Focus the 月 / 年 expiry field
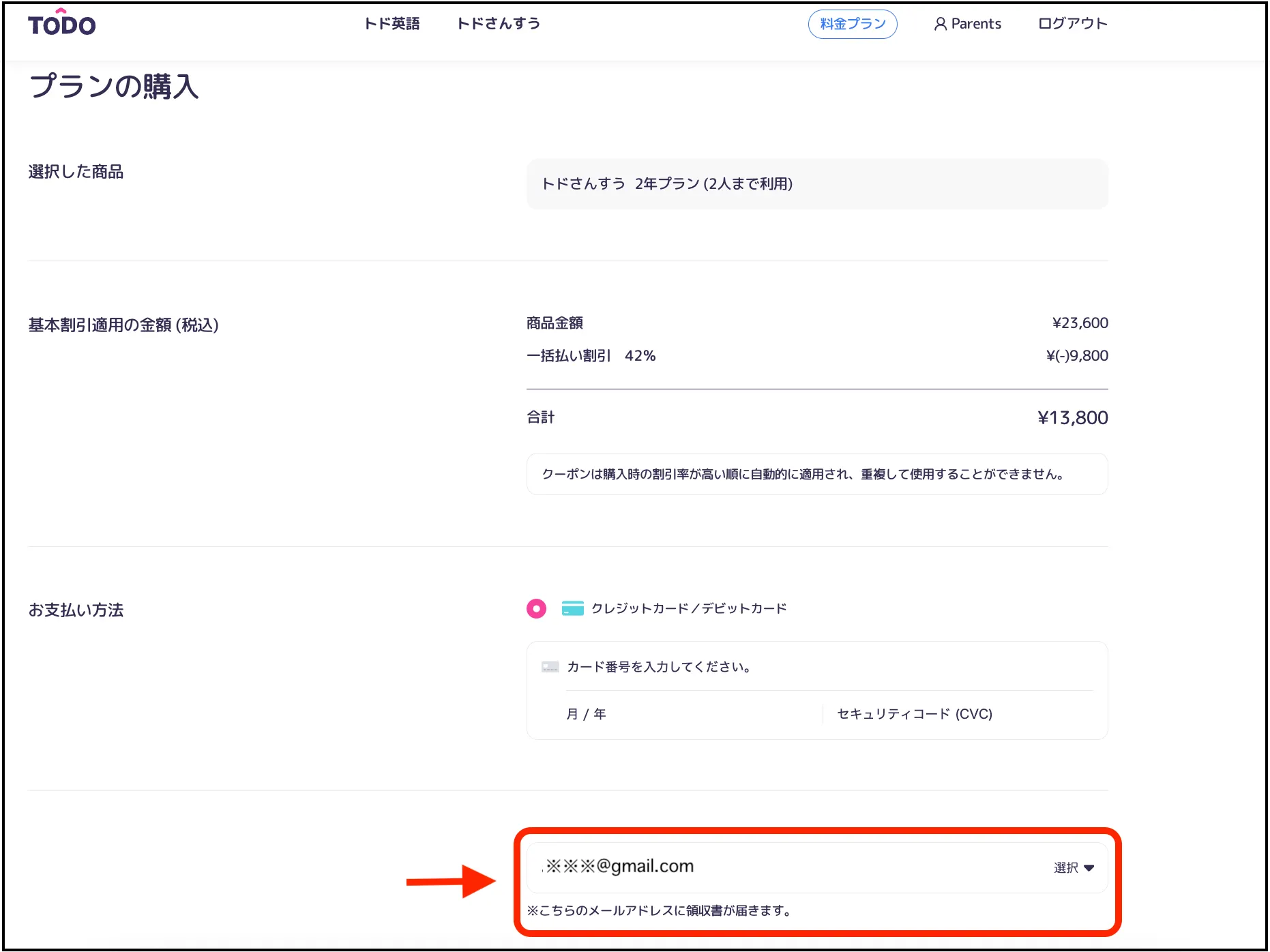This screenshot has width=1270, height=952. click(688, 714)
